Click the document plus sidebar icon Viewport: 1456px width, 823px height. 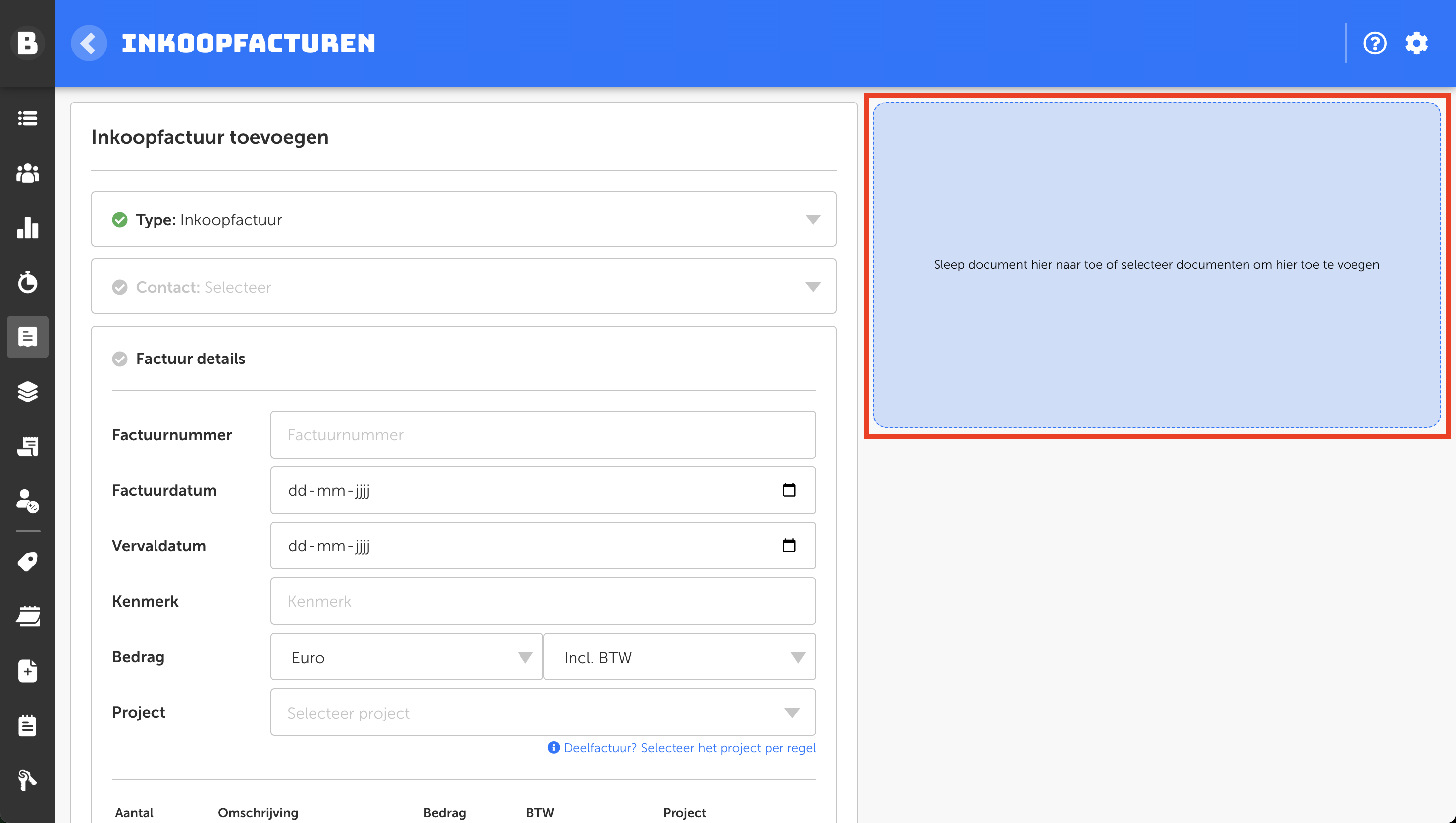pos(27,671)
